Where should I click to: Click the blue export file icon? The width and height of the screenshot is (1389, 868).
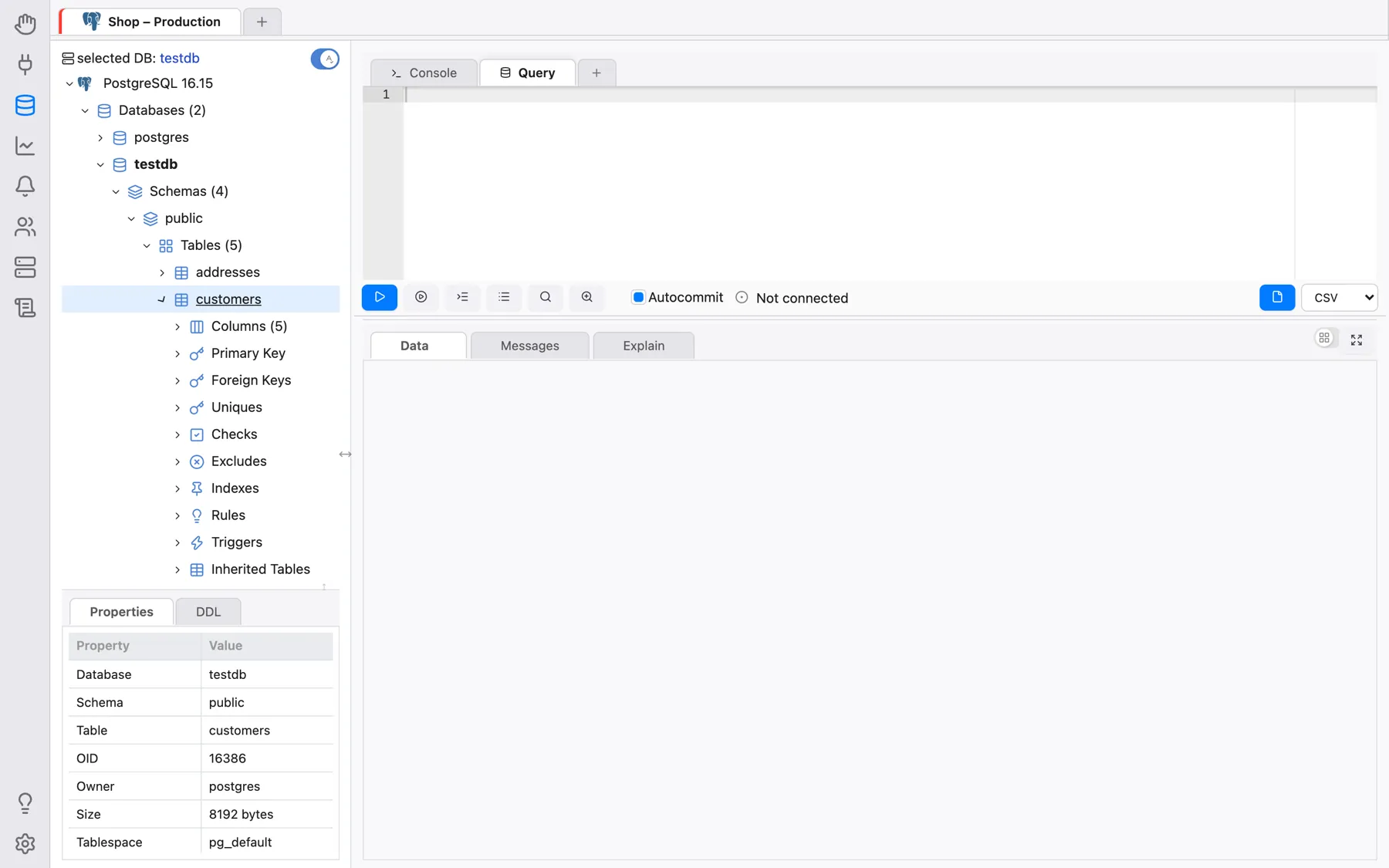coord(1277,297)
